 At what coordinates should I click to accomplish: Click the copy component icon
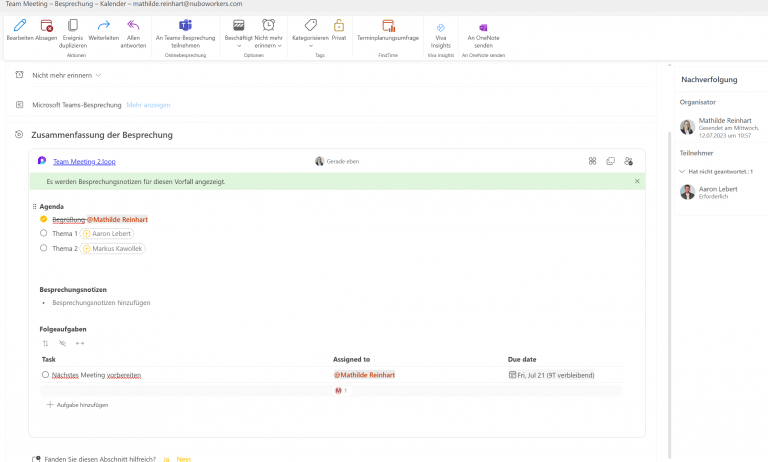tap(610, 161)
